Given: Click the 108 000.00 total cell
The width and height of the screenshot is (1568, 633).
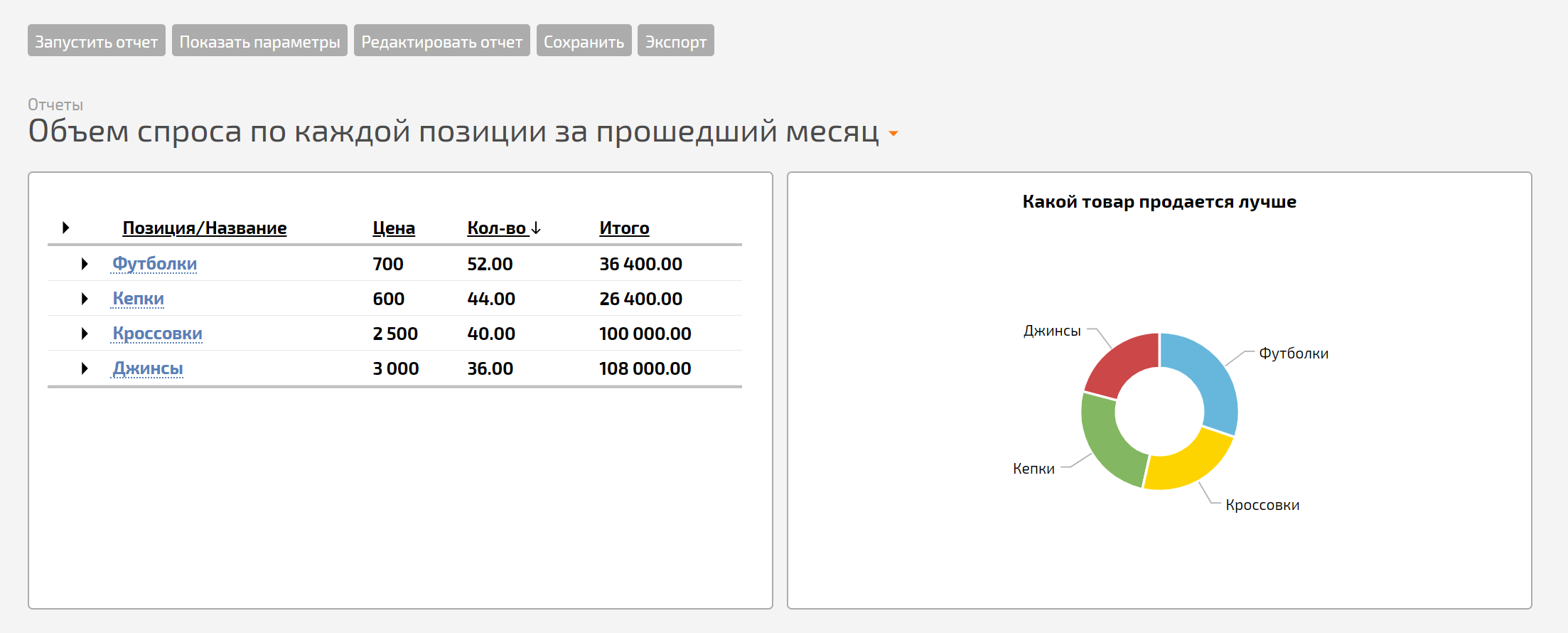Looking at the screenshot, I should [x=645, y=368].
